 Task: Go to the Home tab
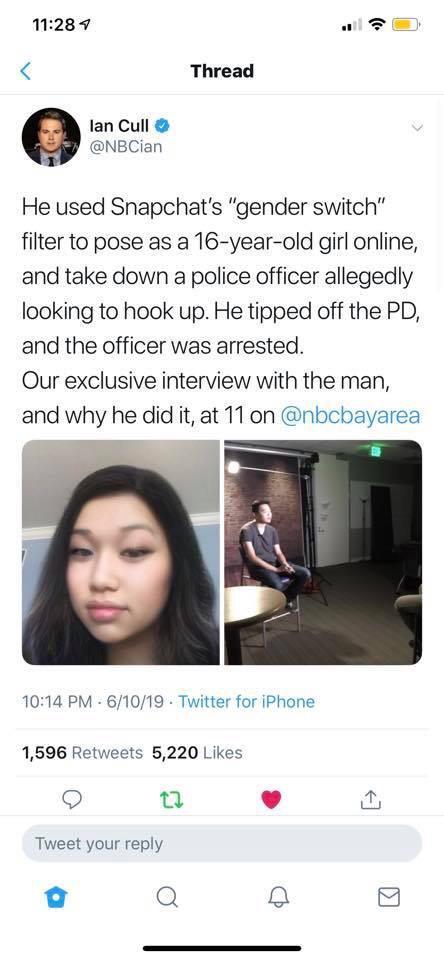(x=55, y=898)
